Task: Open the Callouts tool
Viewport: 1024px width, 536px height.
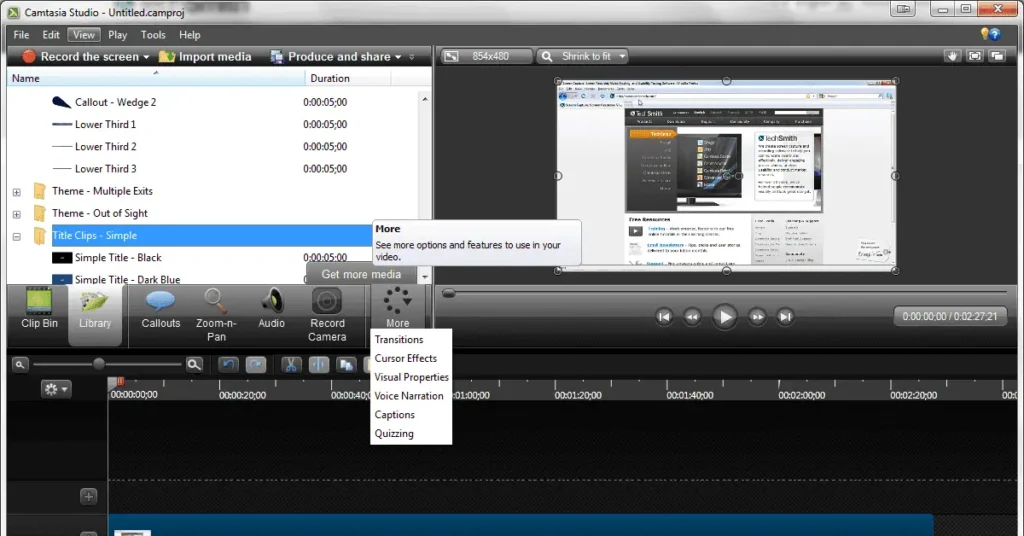Action: 161,308
